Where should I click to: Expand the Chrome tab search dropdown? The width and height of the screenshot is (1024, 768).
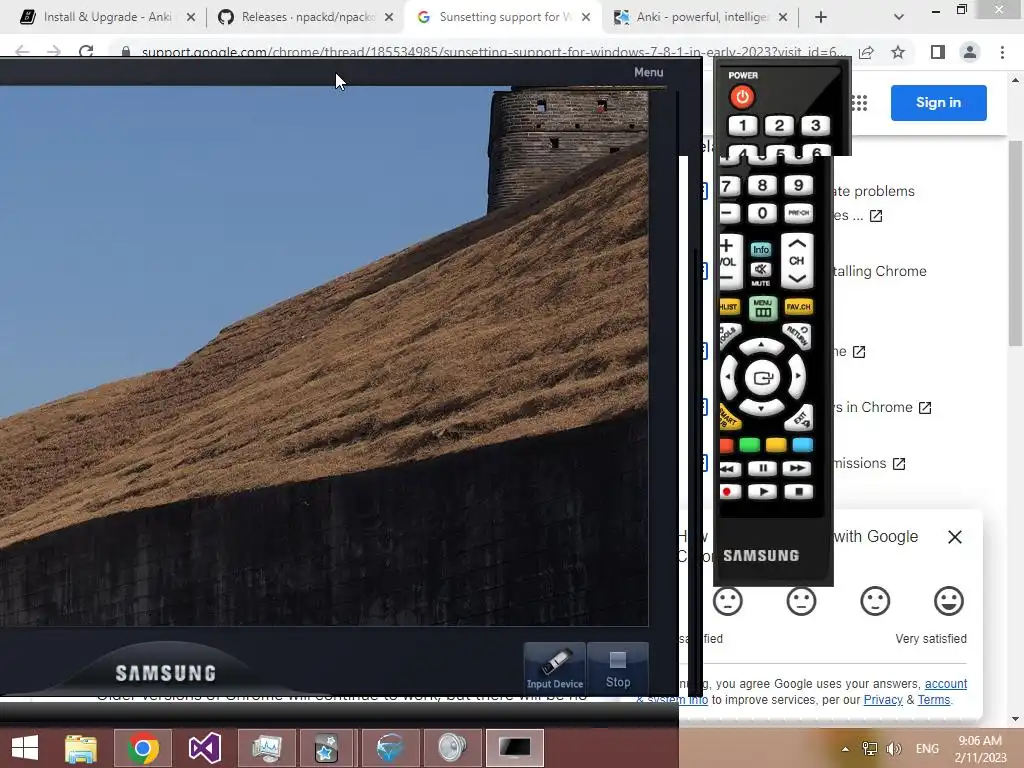click(x=899, y=17)
